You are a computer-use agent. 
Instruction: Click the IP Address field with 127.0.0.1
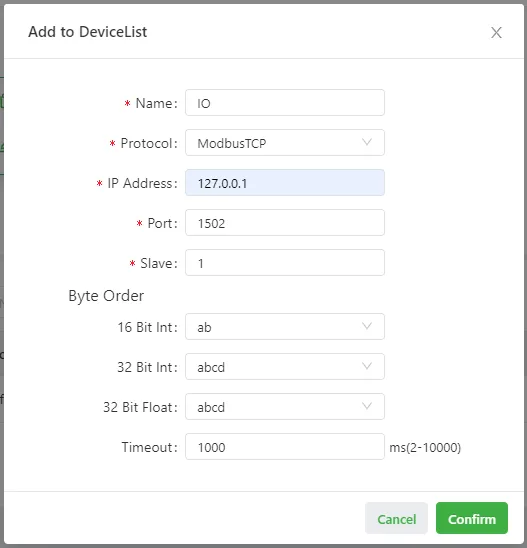coord(285,183)
